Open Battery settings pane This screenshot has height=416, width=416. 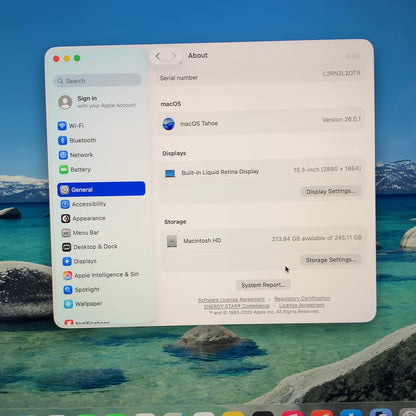pyautogui.click(x=75, y=170)
